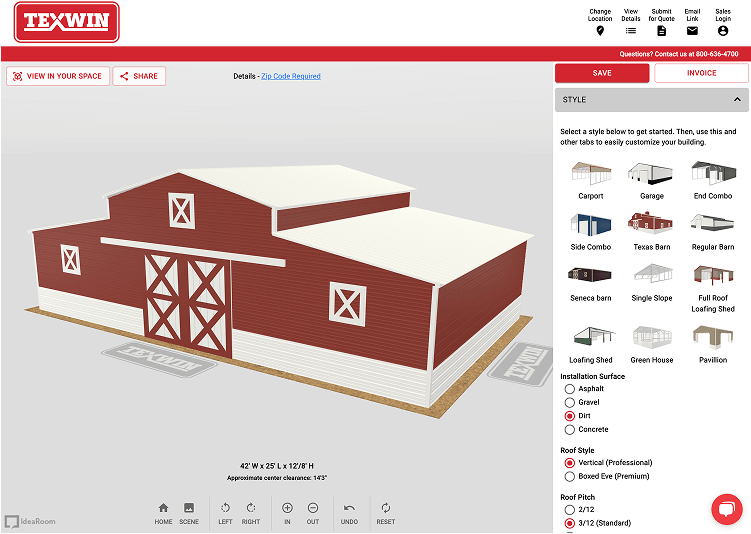Reset the building view
The image size is (751, 534).
point(385,508)
